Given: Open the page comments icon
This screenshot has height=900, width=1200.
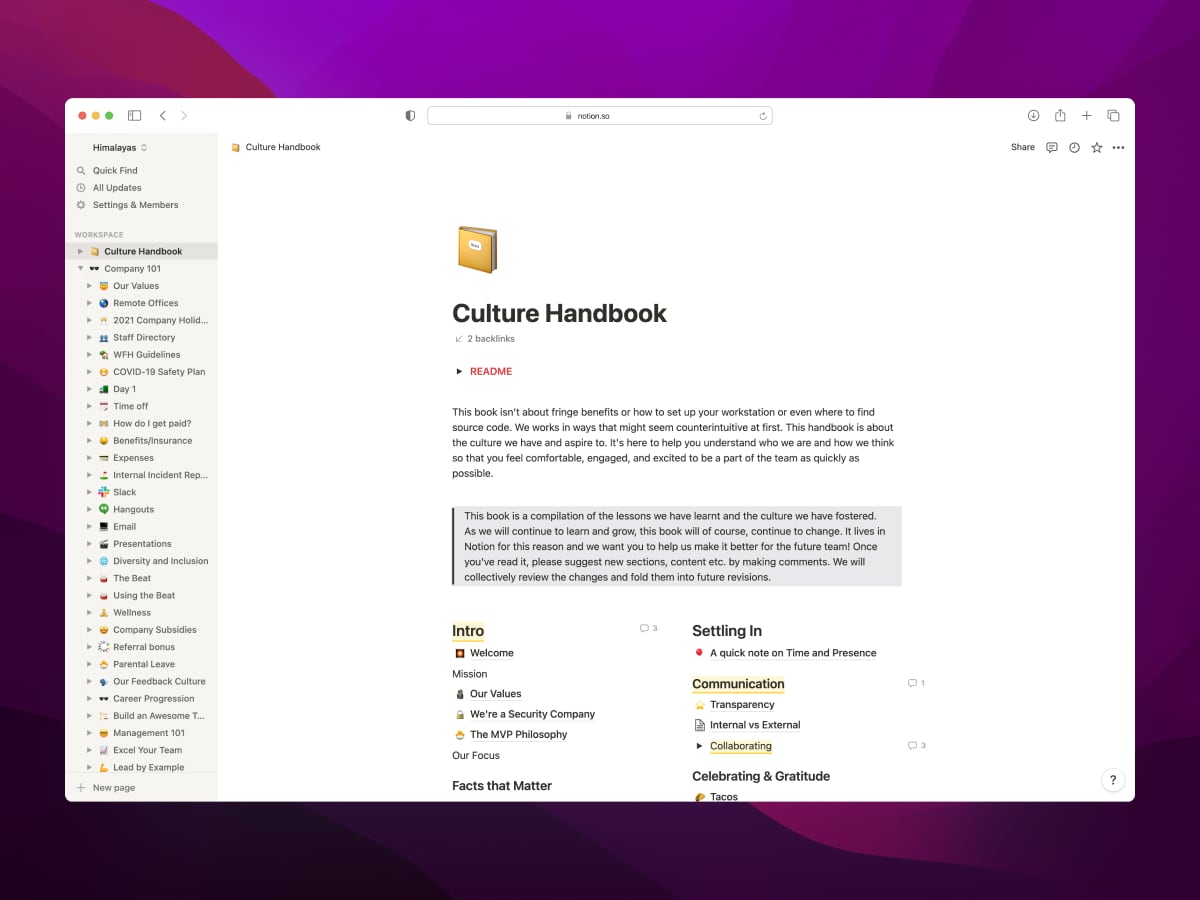Looking at the screenshot, I should 1052,147.
